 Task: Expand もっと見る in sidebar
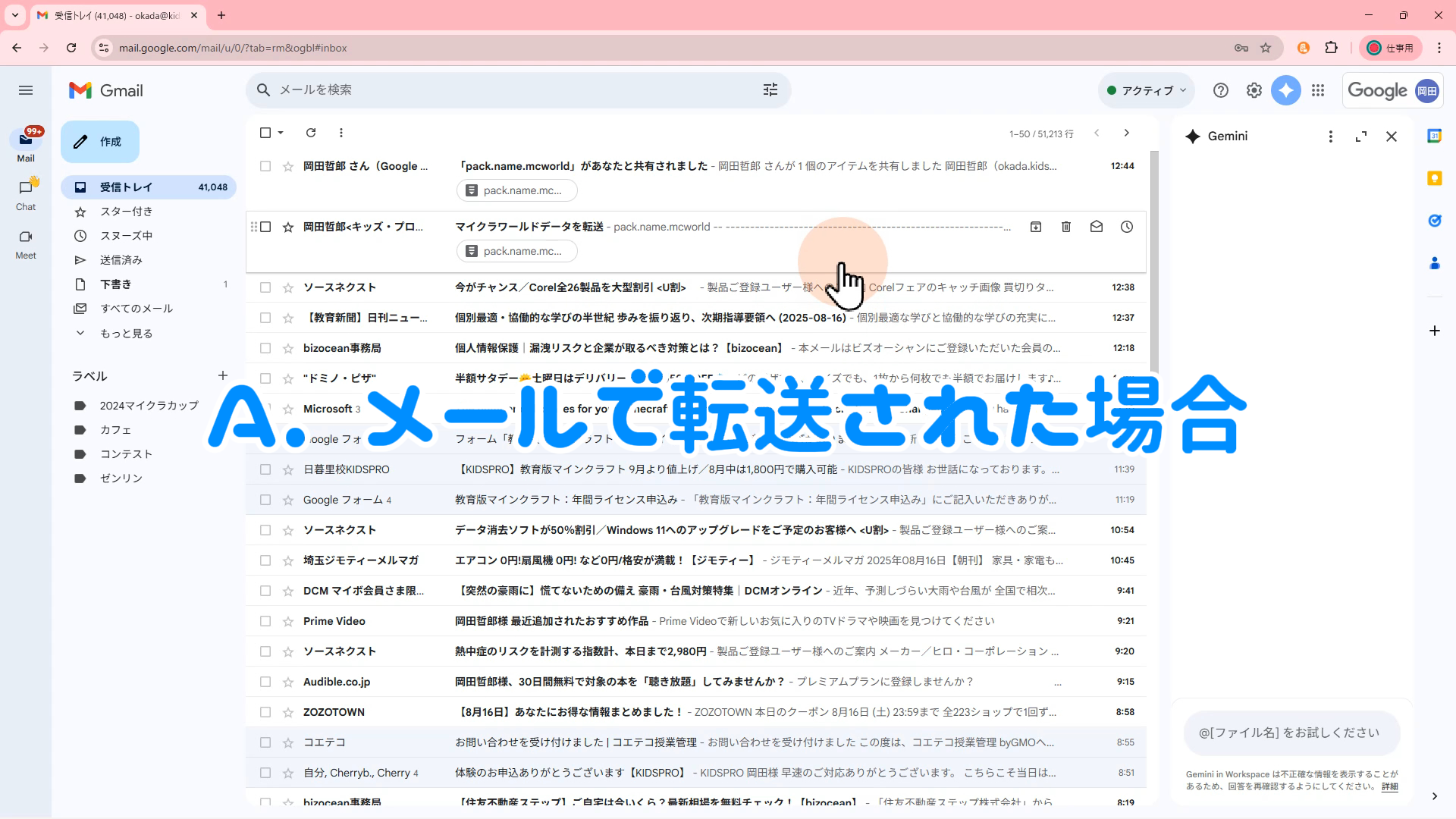(x=126, y=333)
